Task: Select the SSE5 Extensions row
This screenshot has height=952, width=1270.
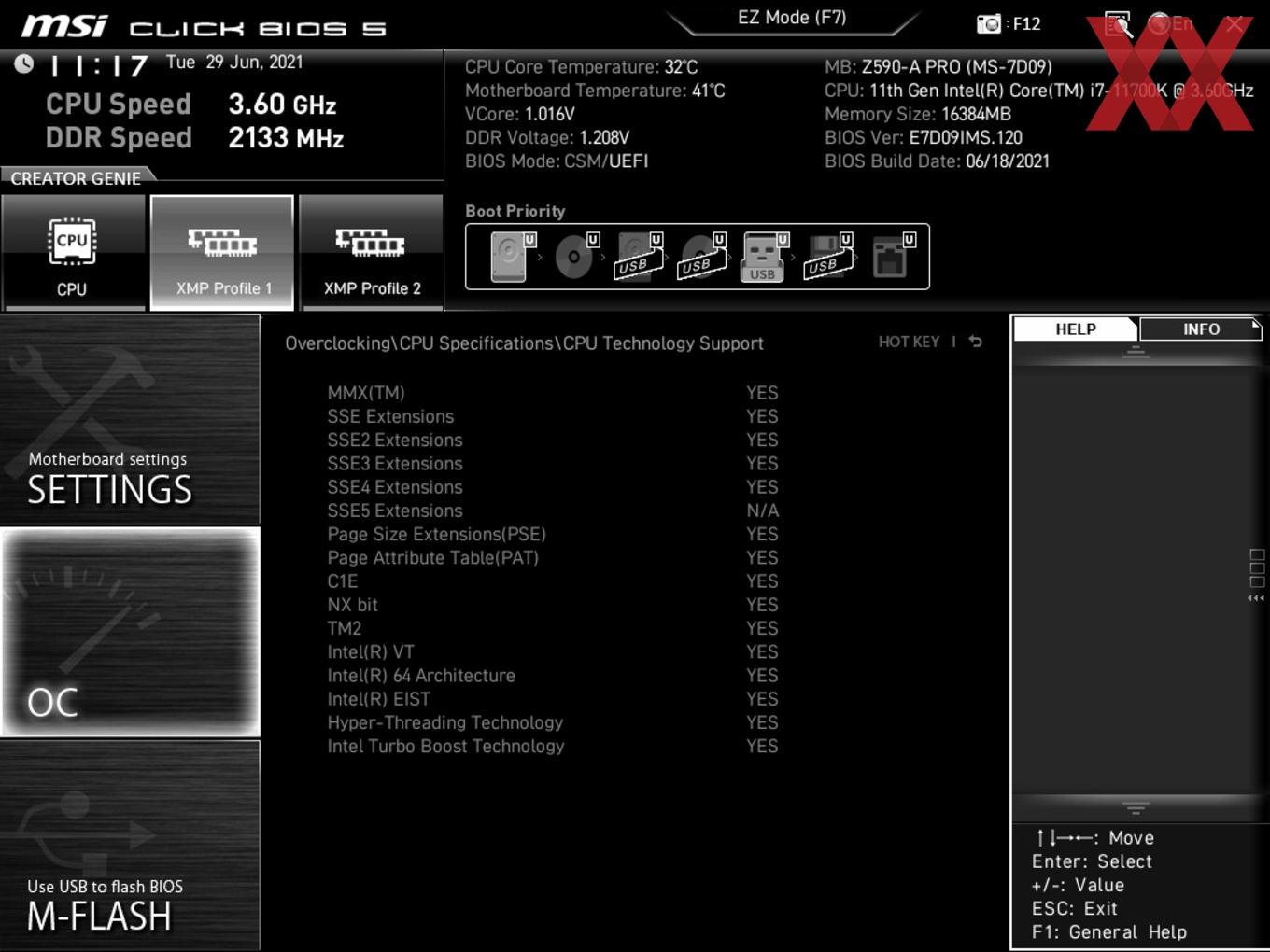Action: 553,511
